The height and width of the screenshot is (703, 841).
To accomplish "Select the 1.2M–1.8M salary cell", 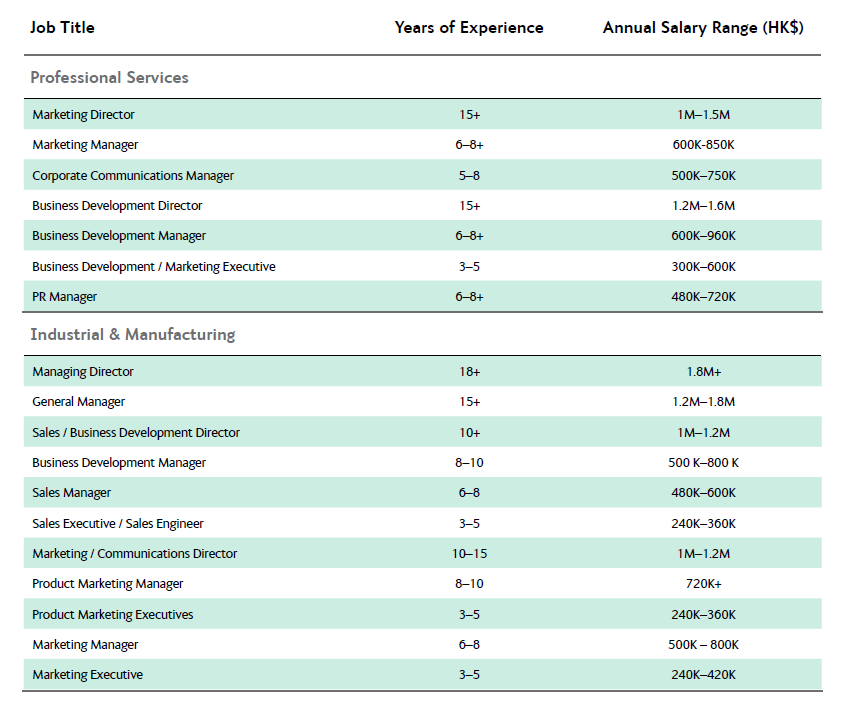I will pyautogui.click(x=703, y=402).
